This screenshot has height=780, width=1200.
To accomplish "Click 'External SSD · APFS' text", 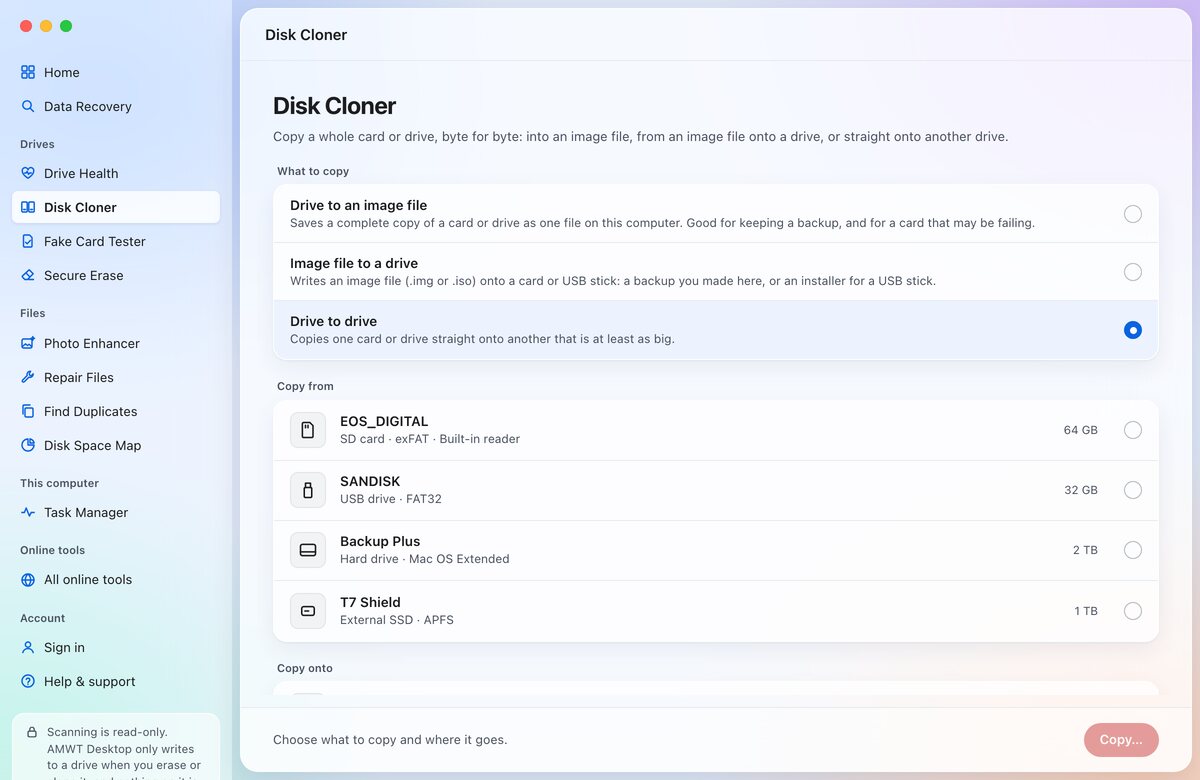I will click(x=397, y=620).
